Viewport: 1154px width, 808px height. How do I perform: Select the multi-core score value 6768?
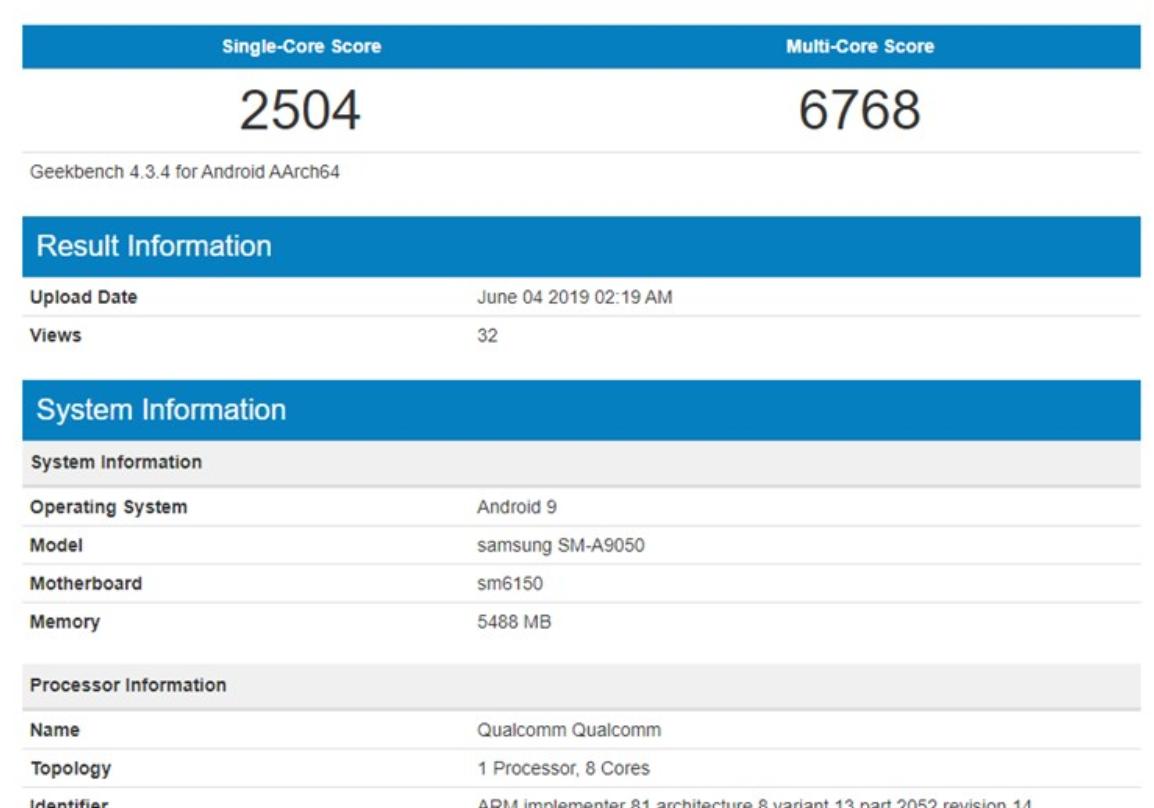[859, 110]
